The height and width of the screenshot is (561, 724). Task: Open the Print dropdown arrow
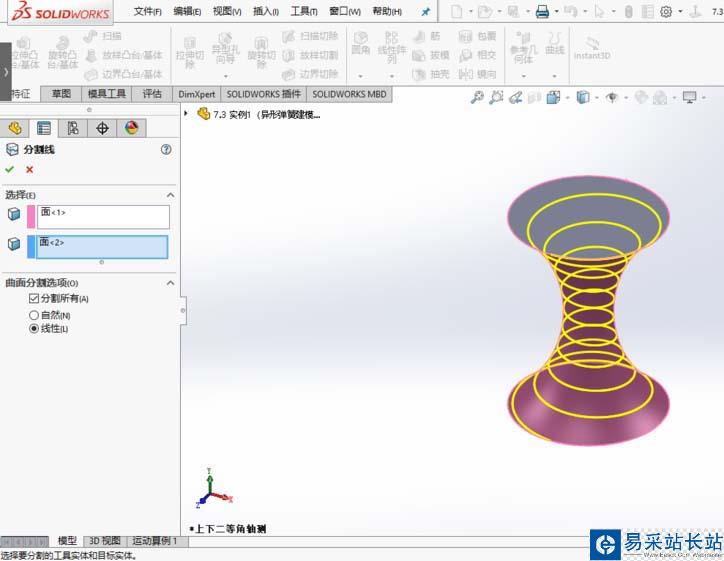click(556, 11)
